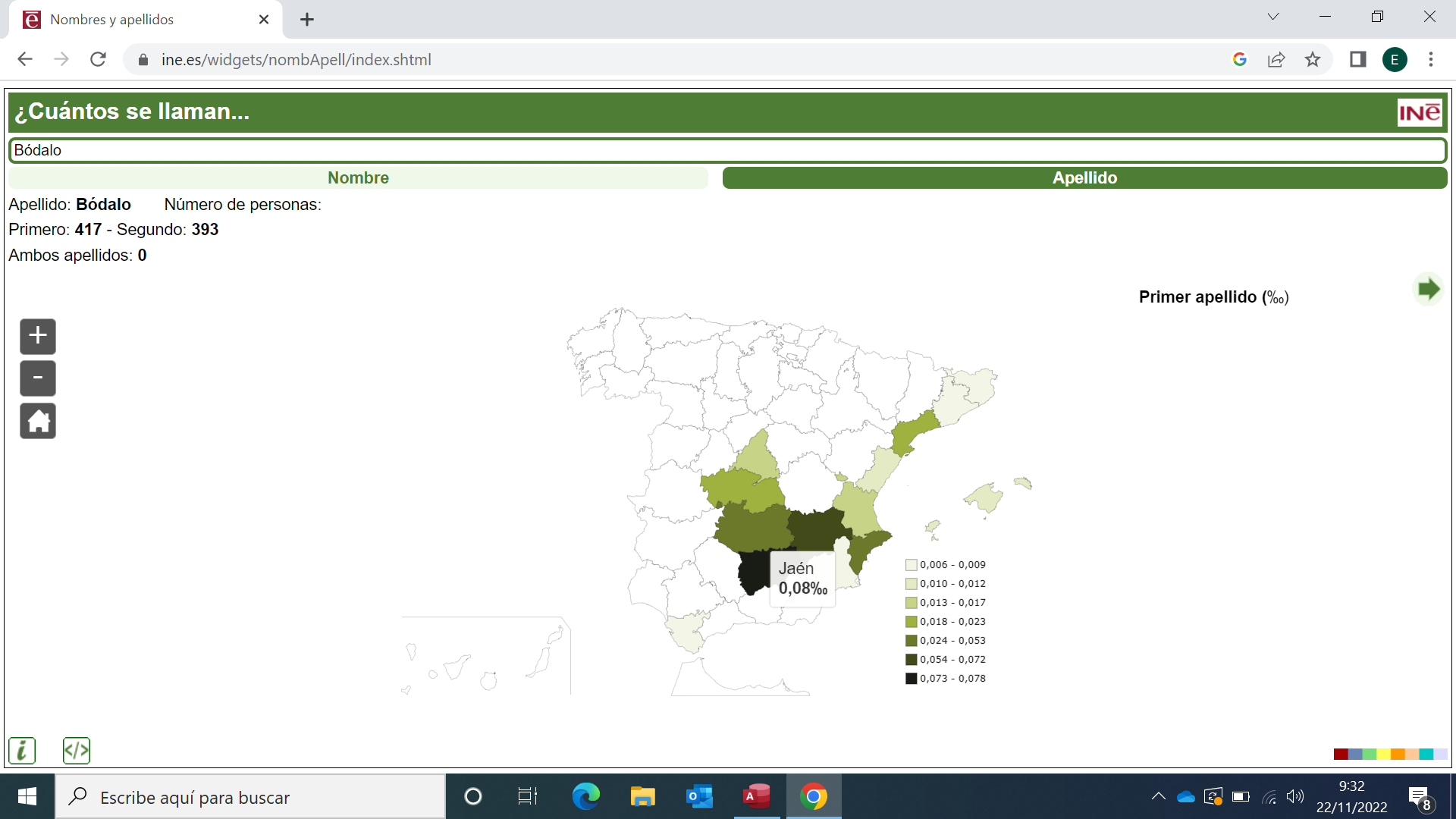Open the Chrome tab search dropdown
The image size is (1456, 819).
tap(1273, 17)
